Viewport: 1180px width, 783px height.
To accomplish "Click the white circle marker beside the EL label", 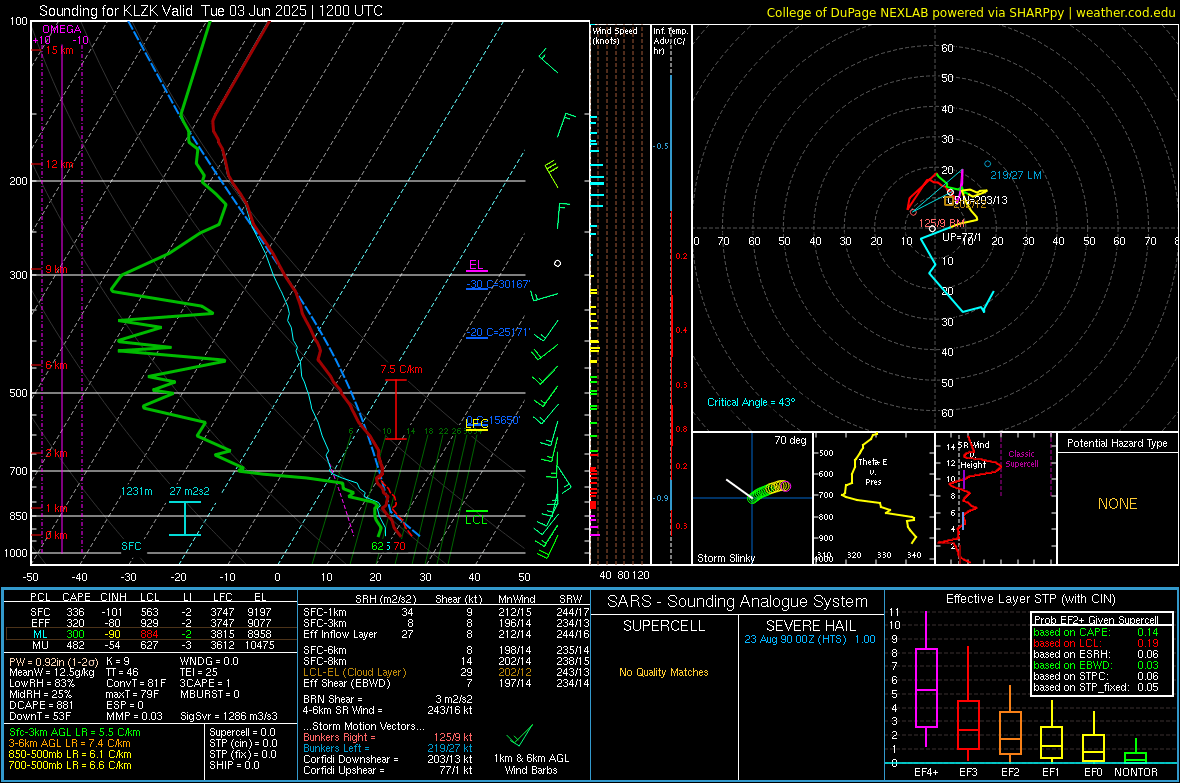I will tap(558, 264).
